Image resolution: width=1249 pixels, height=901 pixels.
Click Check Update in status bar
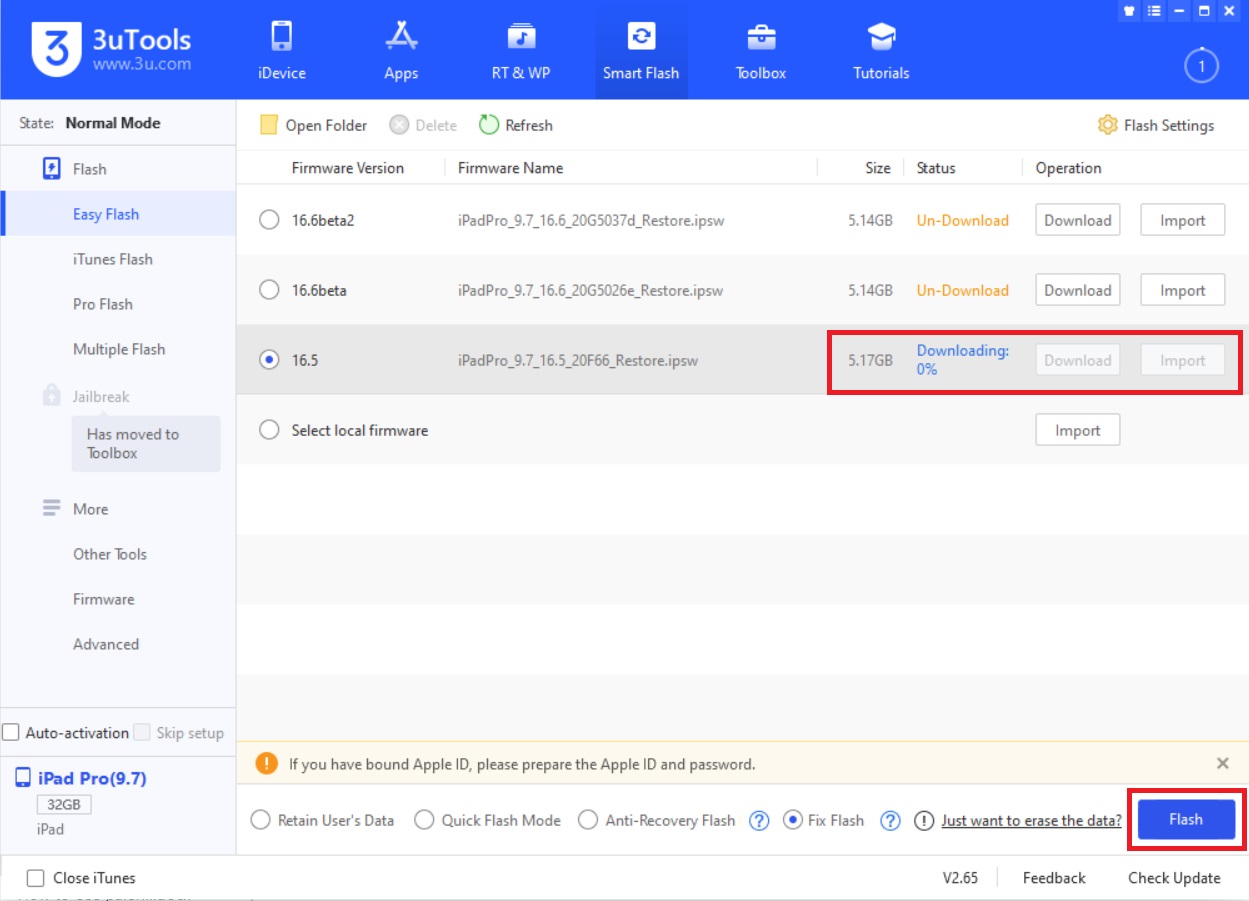tap(1174, 878)
